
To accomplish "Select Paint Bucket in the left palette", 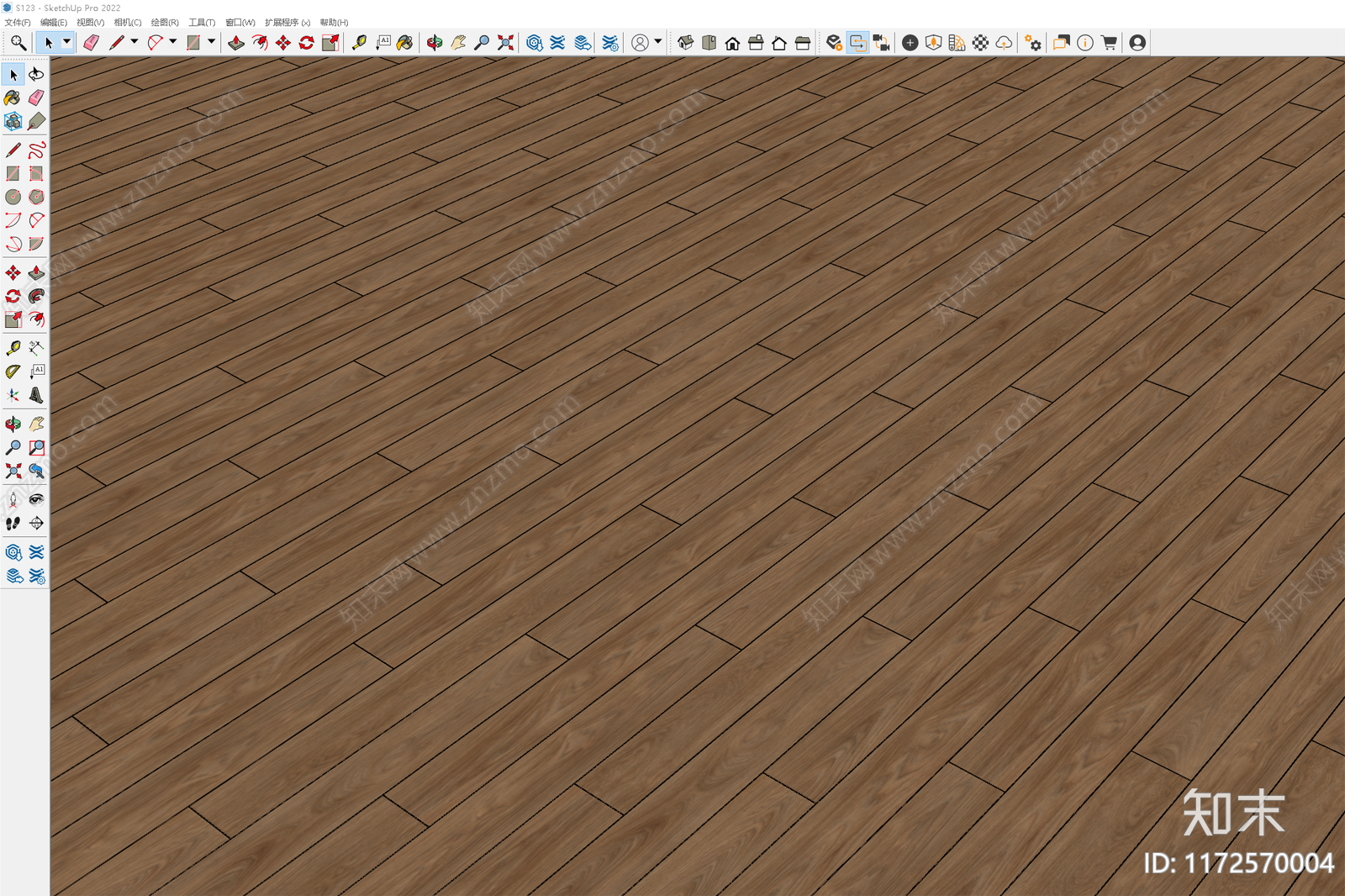I will (13, 98).
